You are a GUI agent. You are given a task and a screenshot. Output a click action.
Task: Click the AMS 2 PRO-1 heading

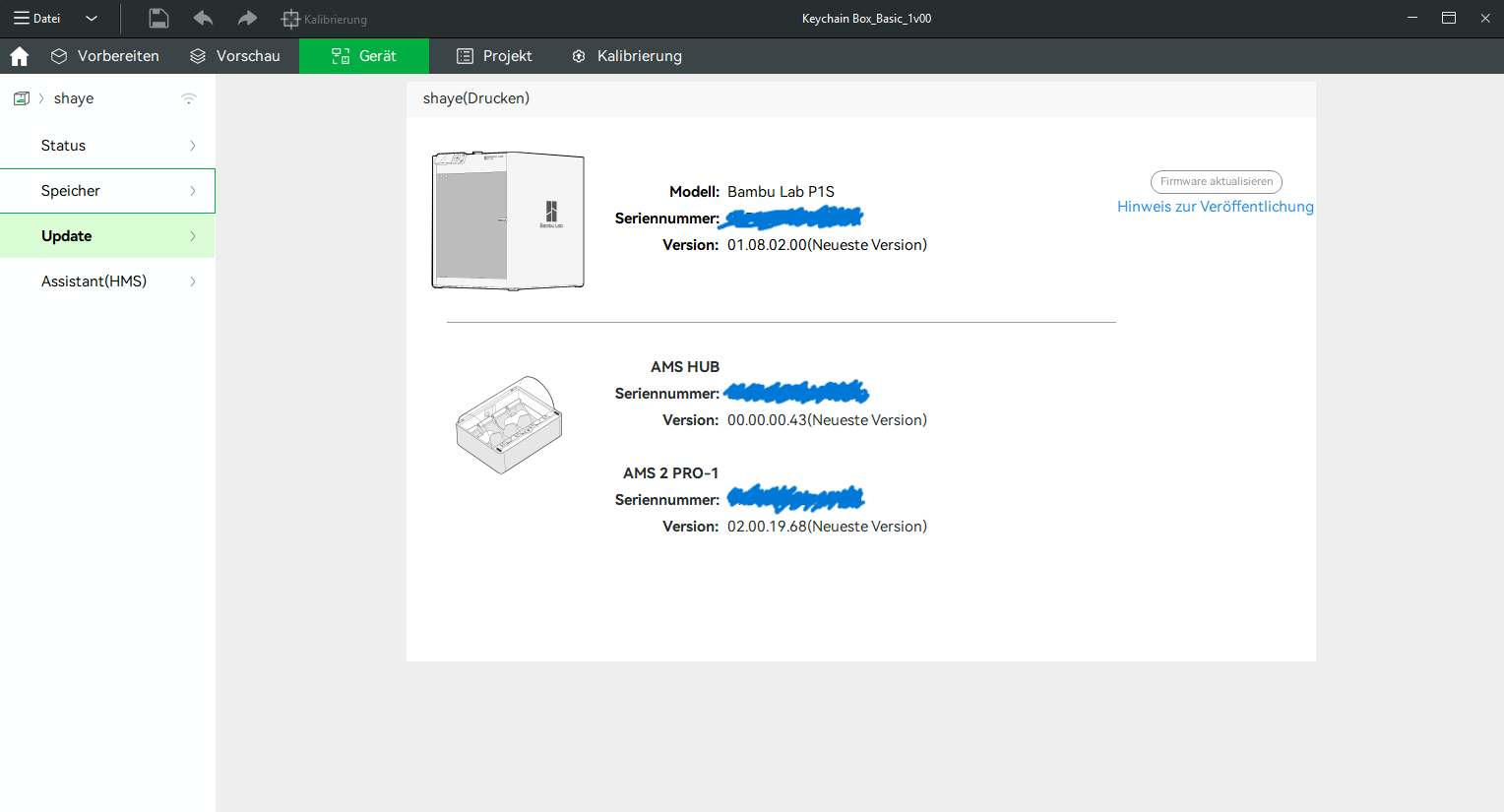click(x=671, y=473)
